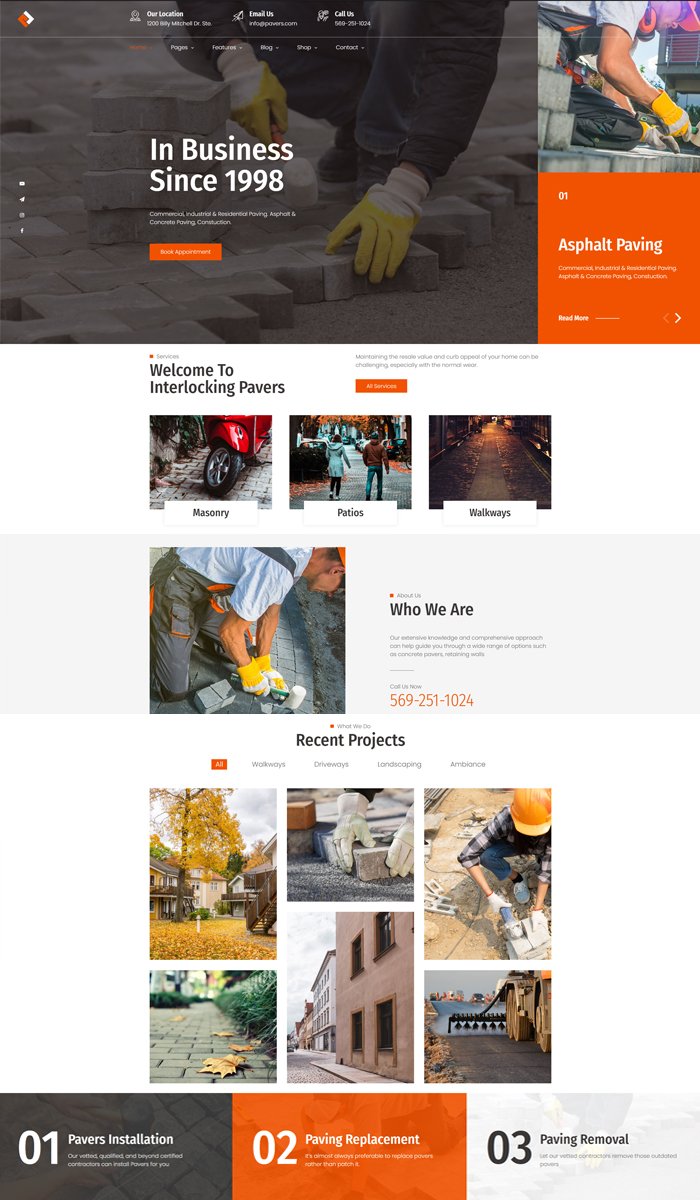Go to next slide with right arrow
The width and height of the screenshot is (700, 1200).
pos(678,318)
